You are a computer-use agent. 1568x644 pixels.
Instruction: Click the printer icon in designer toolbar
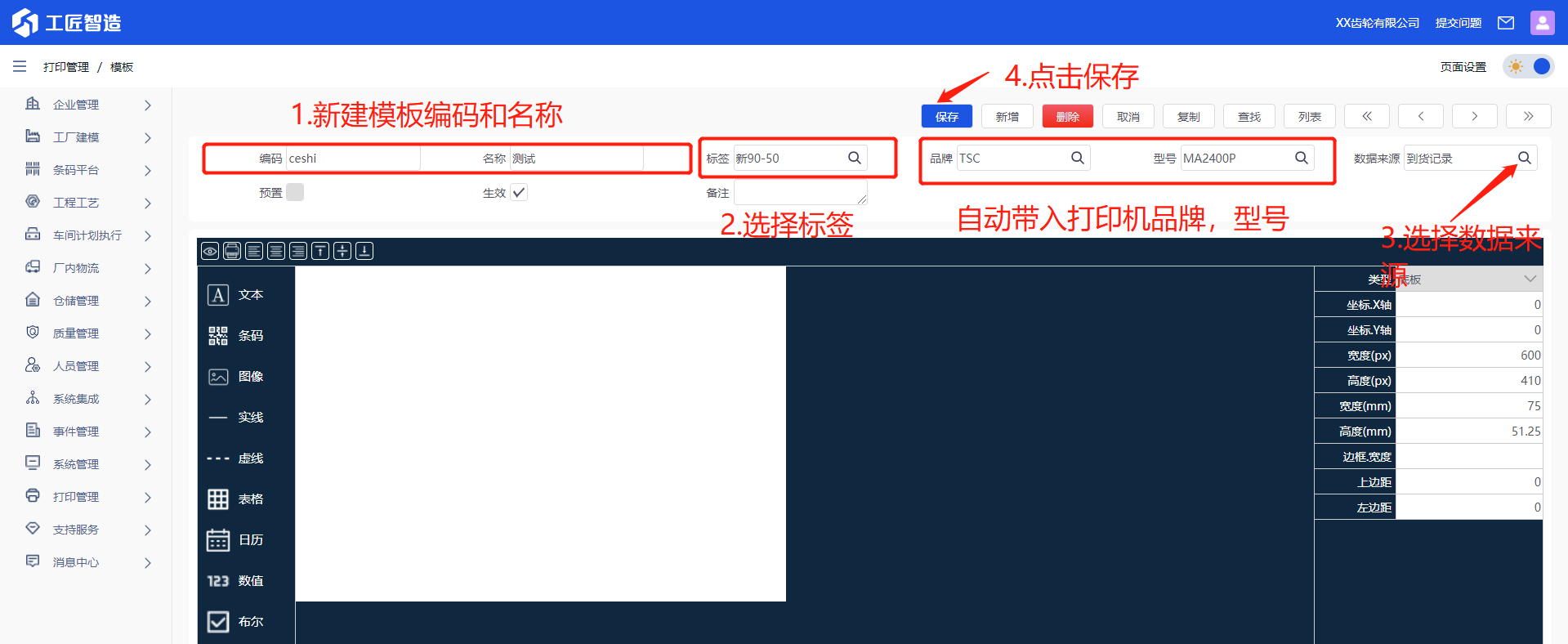(232, 251)
